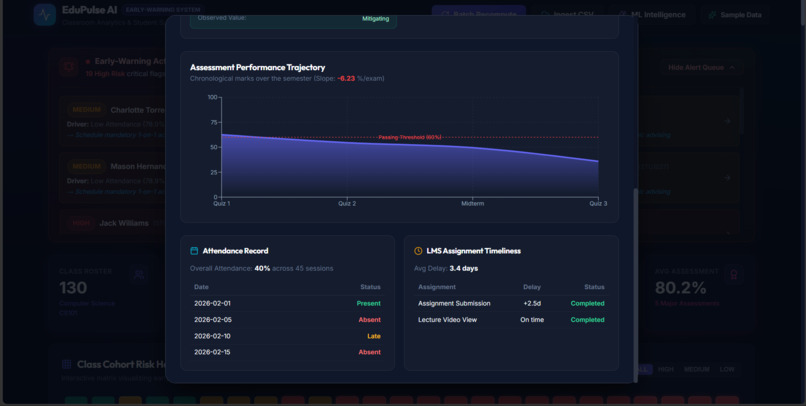806x406 pixels.
Task: Click the 2026-02-05 date cell
Action: point(213,320)
